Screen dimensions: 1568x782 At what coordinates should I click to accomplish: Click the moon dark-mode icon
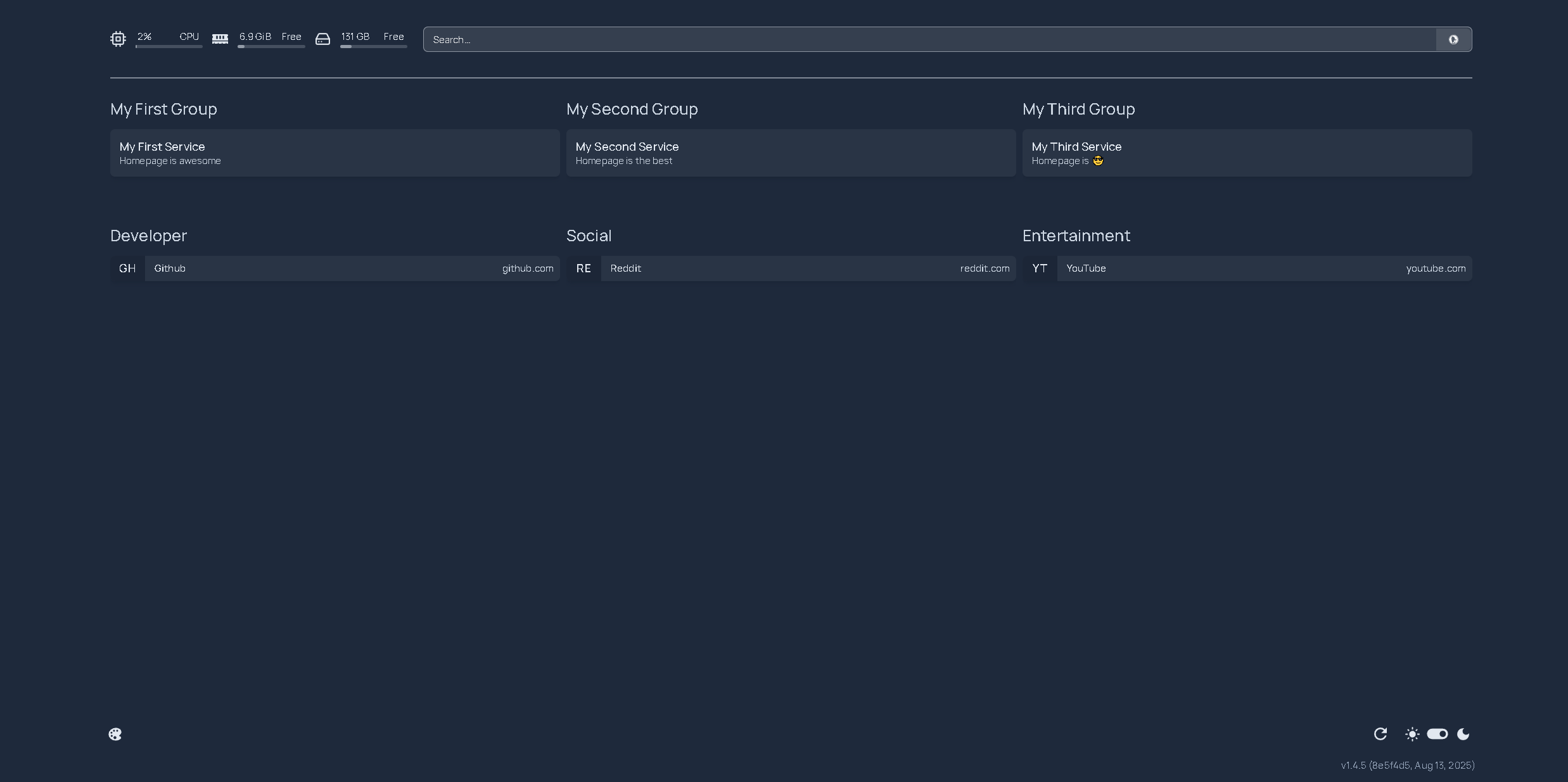tap(1463, 734)
